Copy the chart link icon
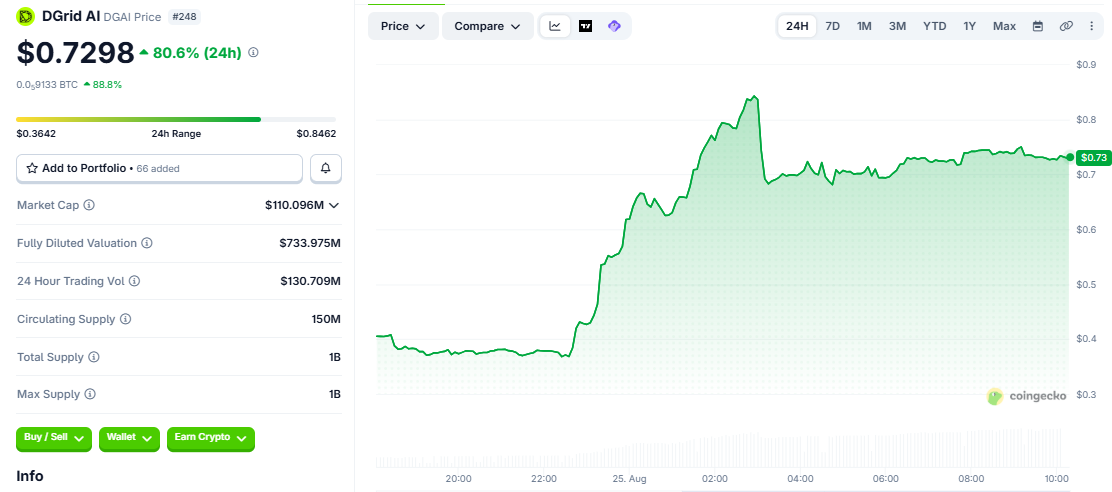This screenshot has width=1112, height=492. click(x=1066, y=26)
